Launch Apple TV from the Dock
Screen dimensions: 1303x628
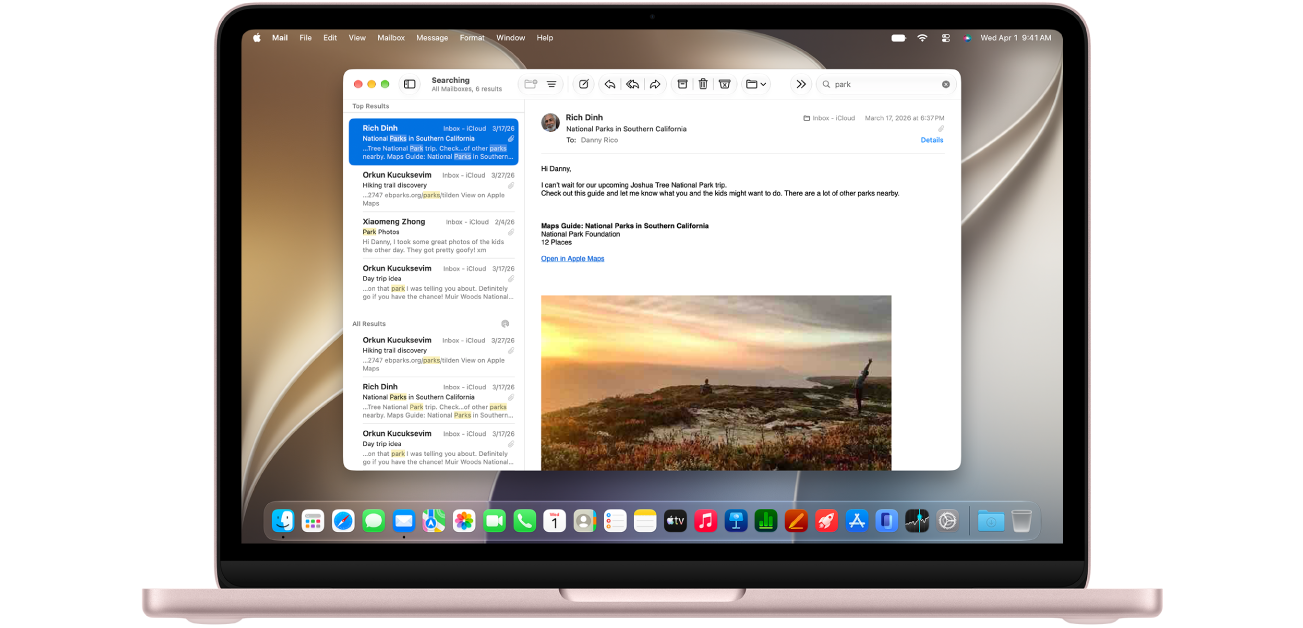pos(675,521)
